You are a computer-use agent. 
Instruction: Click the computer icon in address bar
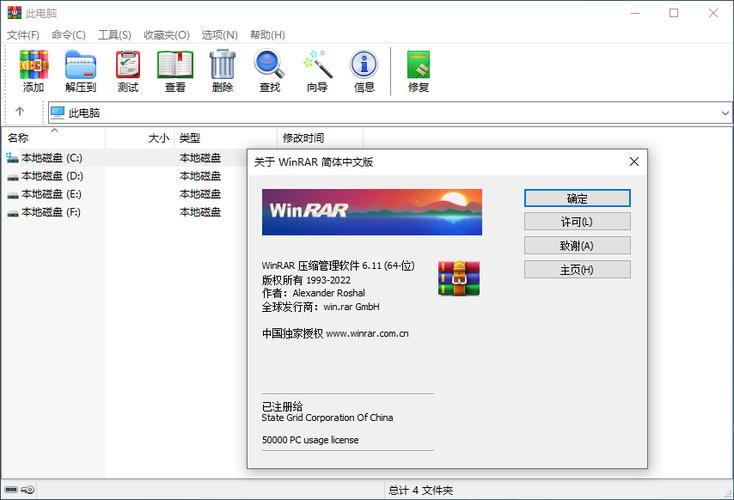point(58,113)
